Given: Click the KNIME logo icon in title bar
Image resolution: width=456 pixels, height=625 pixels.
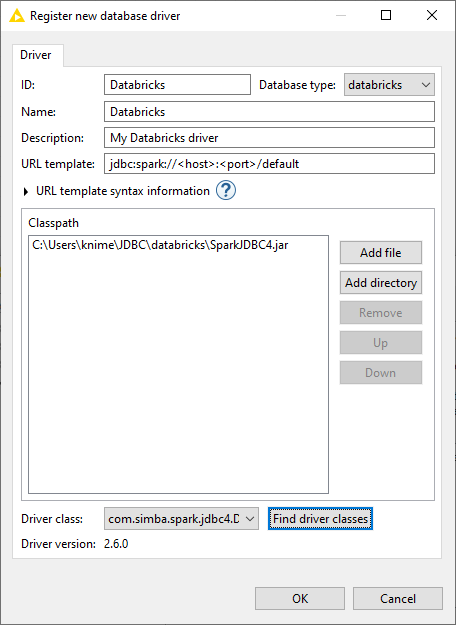Looking at the screenshot, I should (17, 16).
